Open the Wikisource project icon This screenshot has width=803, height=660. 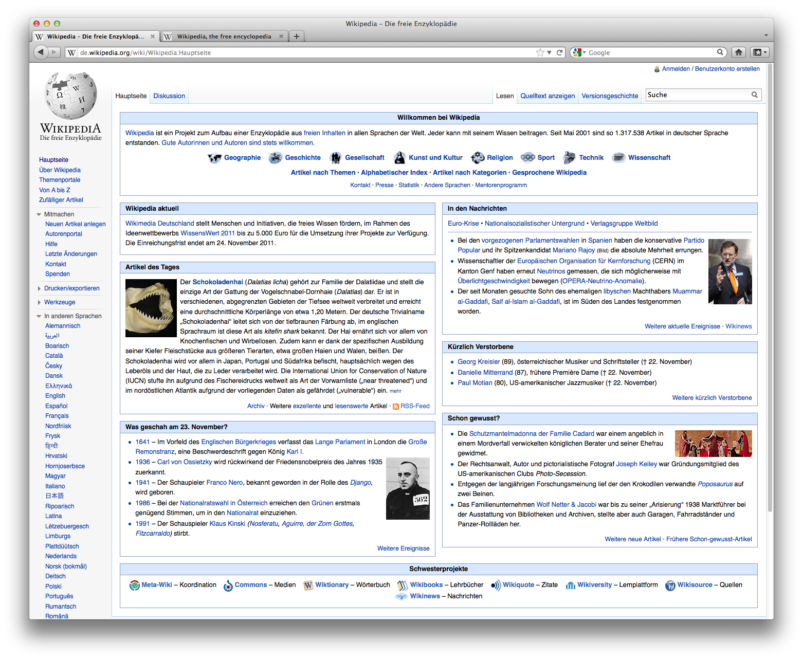pyautogui.click(x=670, y=585)
